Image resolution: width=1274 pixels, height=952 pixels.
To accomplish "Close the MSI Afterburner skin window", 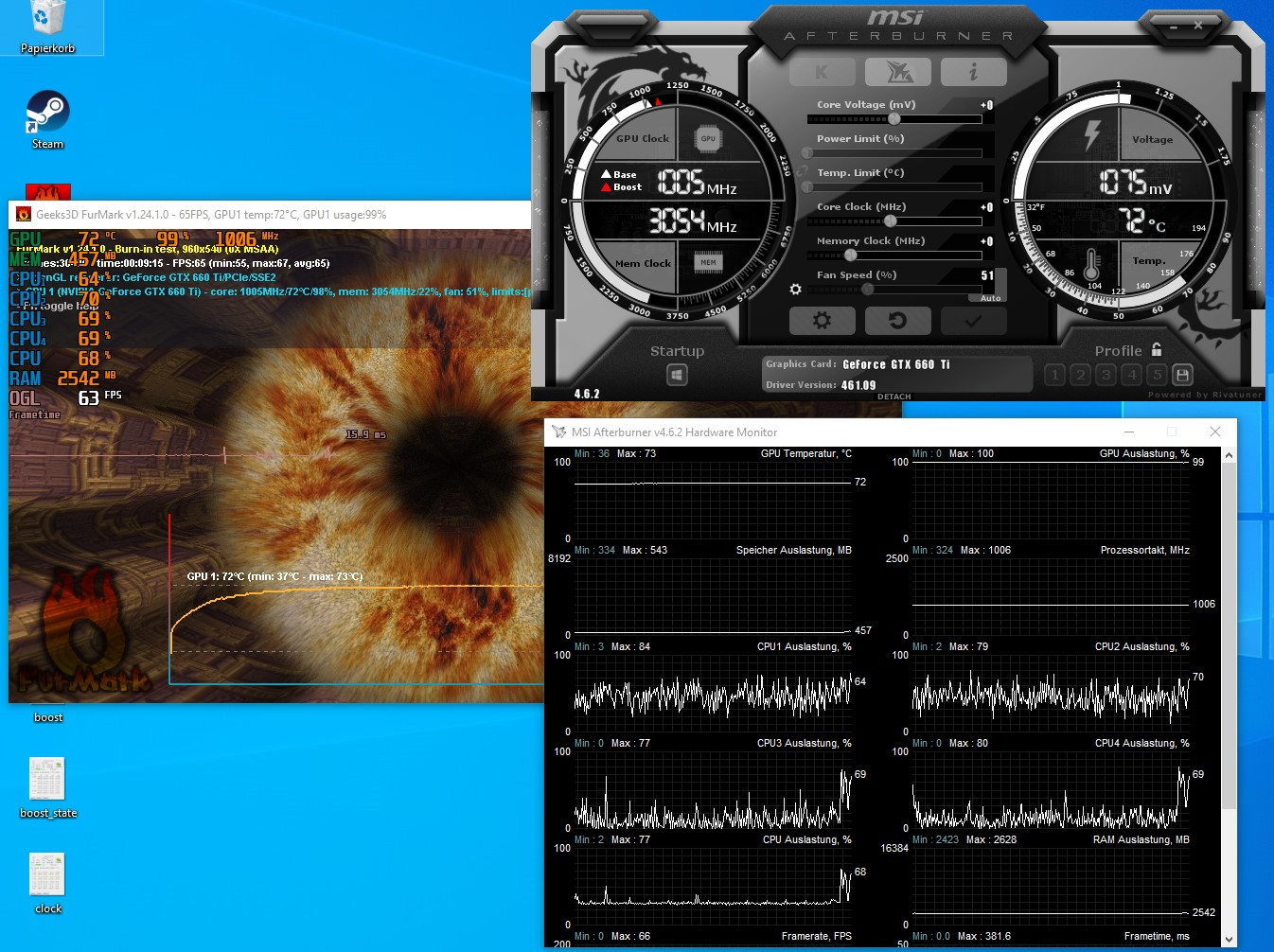I will point(1198,26).
